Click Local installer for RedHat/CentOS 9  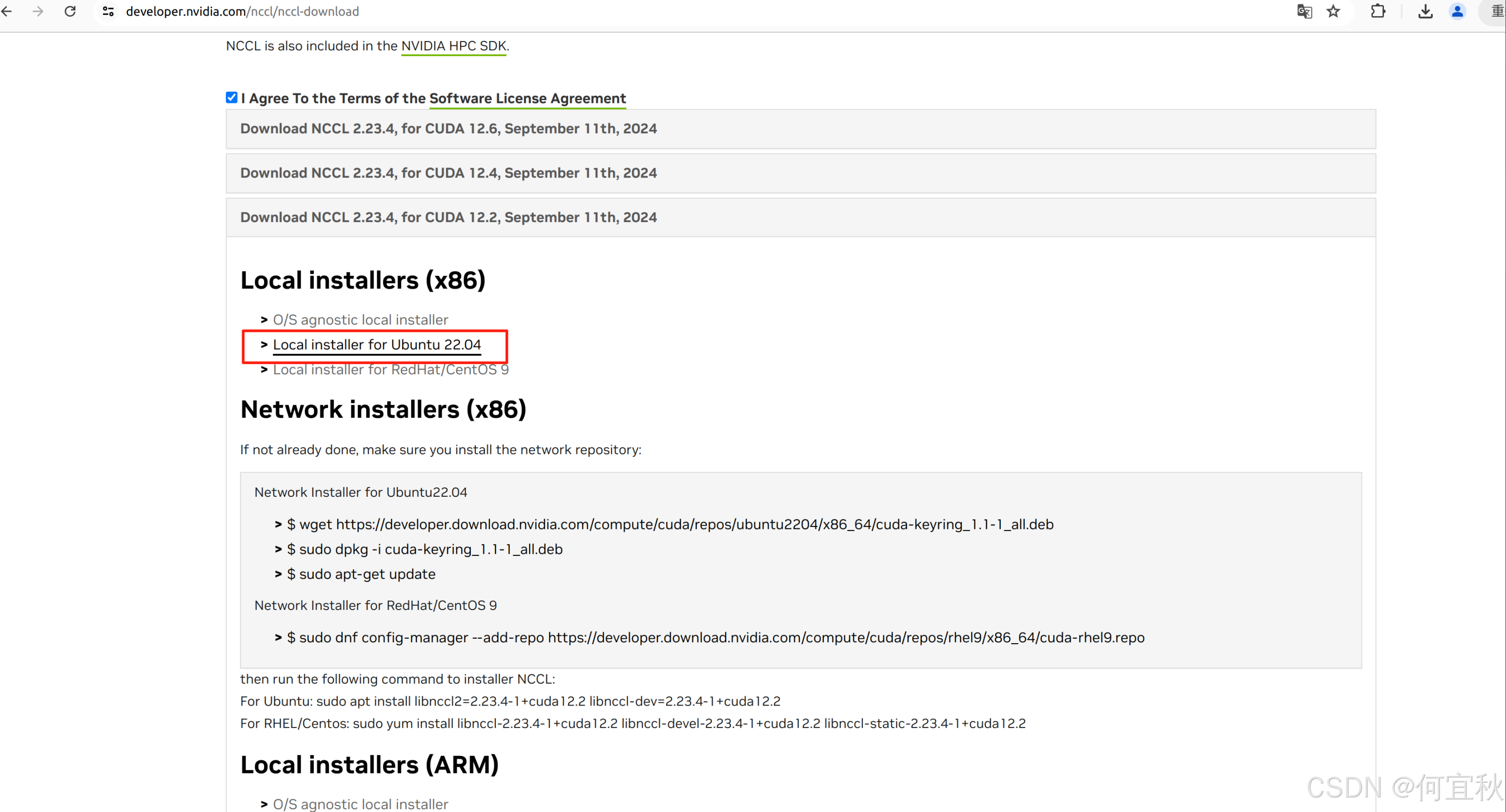point(390,370)
